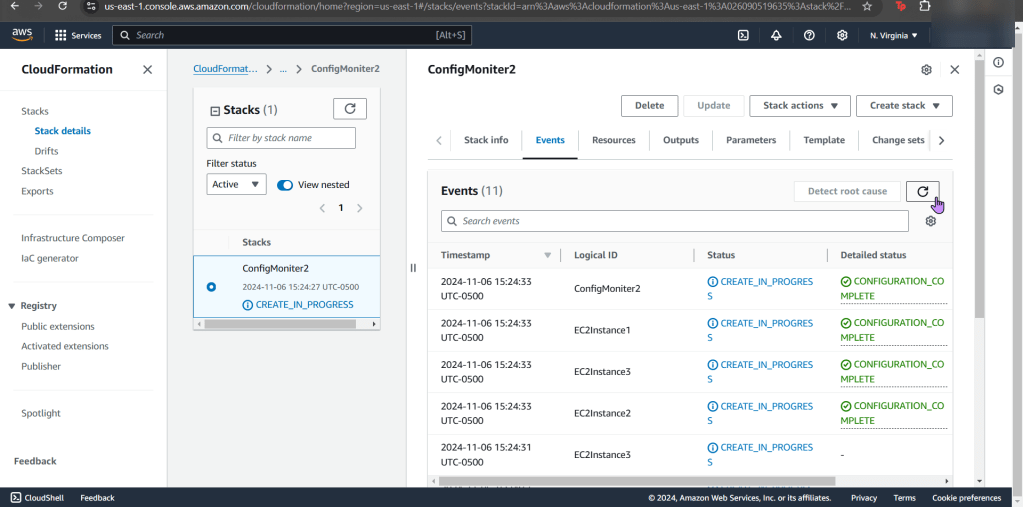Click the Delete stack button
The height and width of the screenshot is (507, 1023).
[x=649, y=106]
